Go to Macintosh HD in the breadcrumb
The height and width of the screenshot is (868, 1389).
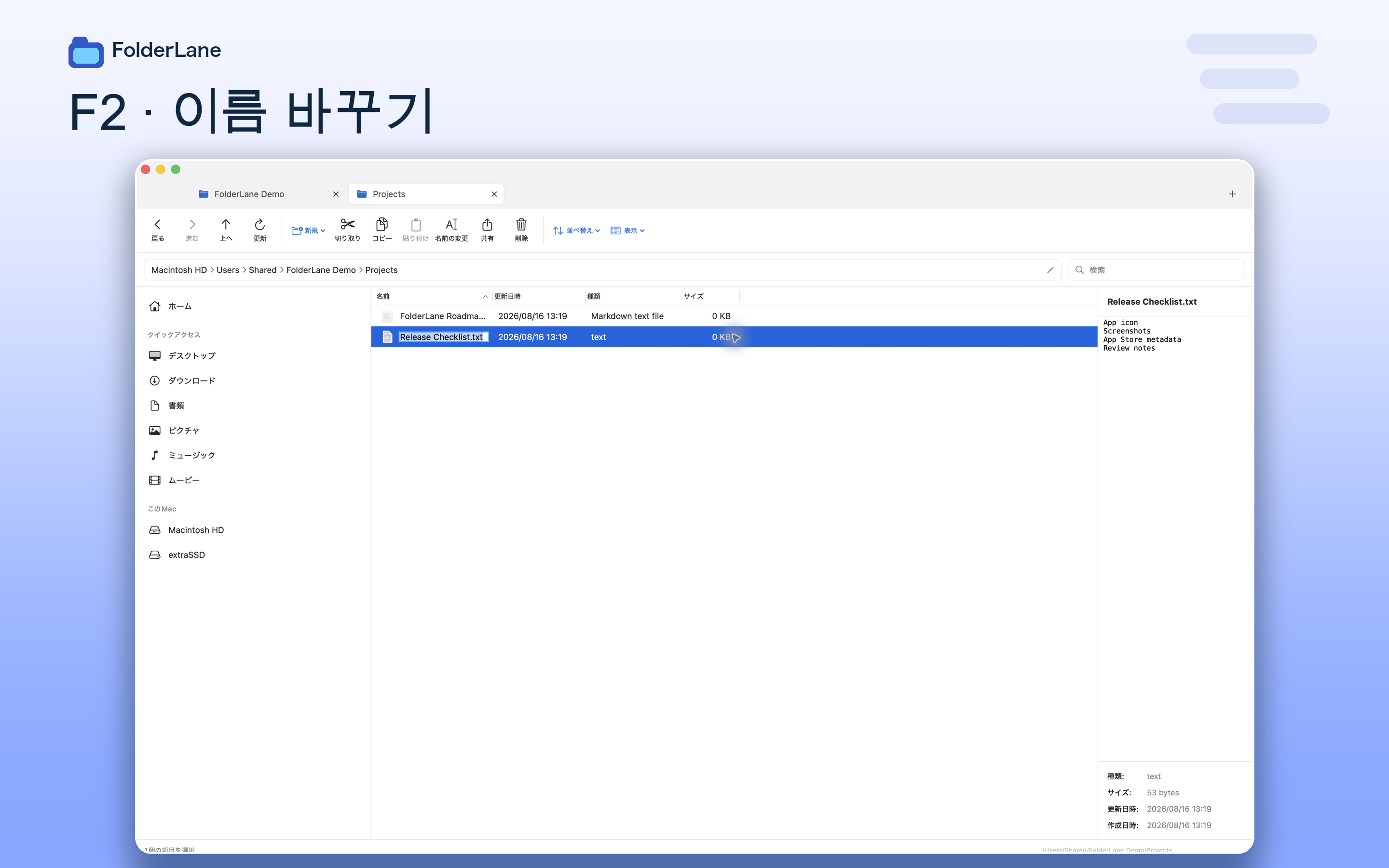(179, 270)
